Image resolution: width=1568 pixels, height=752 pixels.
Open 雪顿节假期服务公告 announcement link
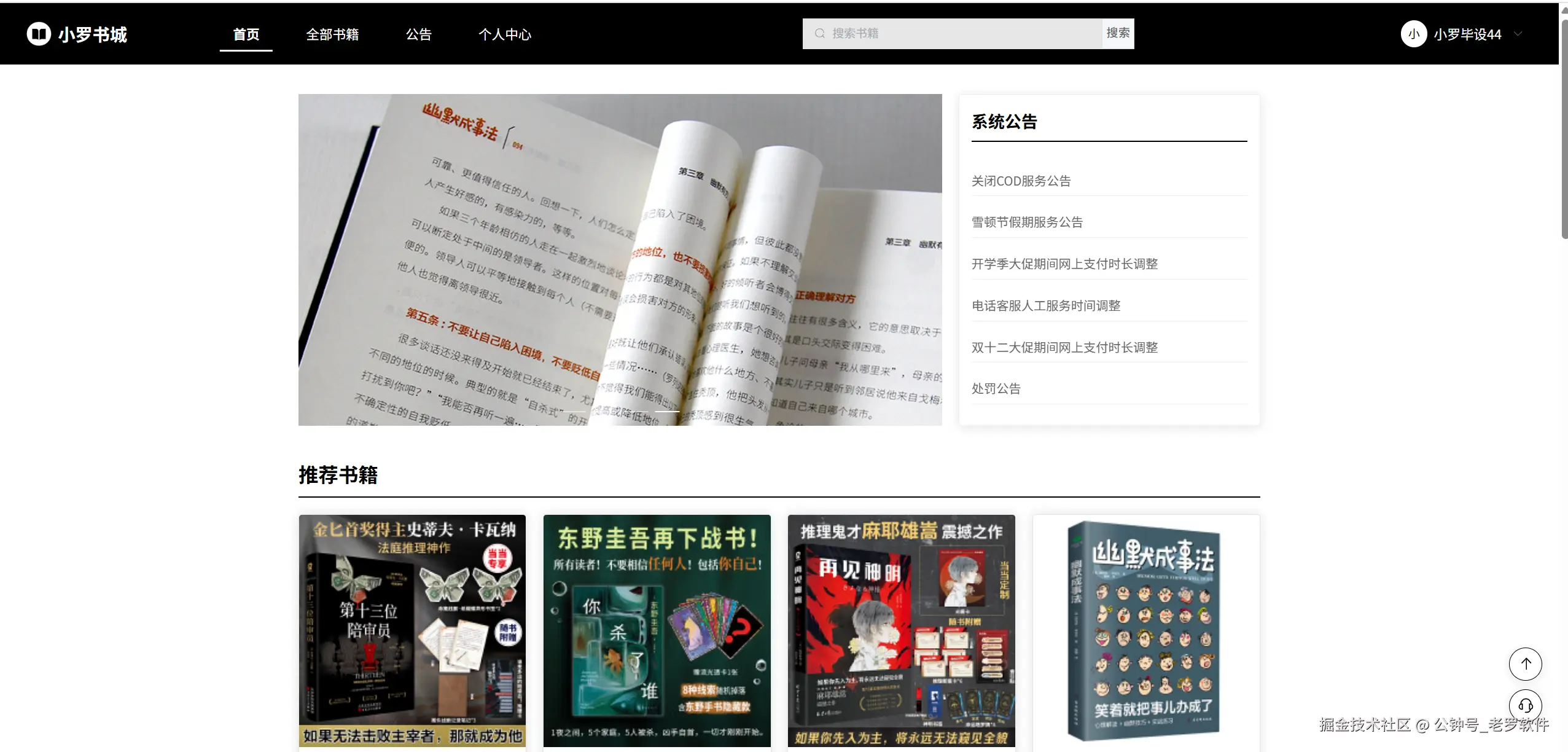click(1027, 222)
